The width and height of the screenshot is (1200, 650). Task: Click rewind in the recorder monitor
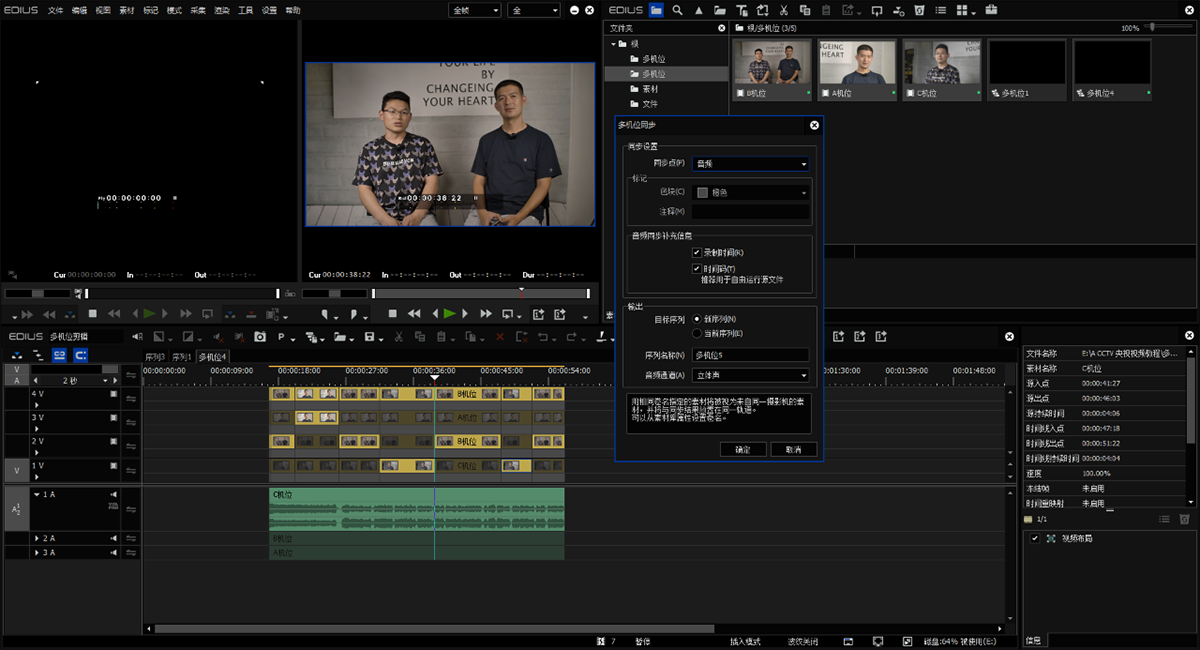414,313
